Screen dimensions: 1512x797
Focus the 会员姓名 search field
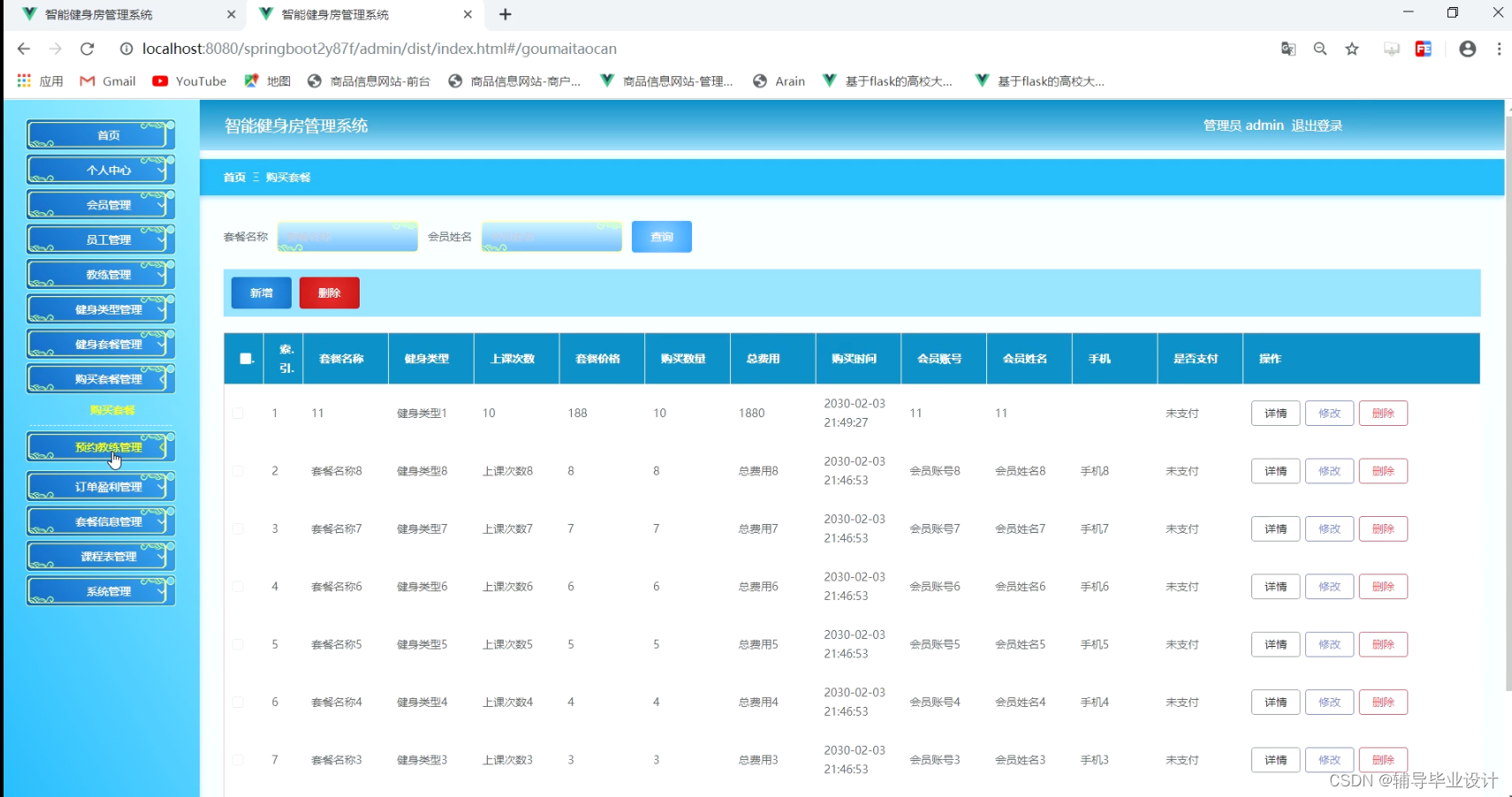[x=551, y=237]
